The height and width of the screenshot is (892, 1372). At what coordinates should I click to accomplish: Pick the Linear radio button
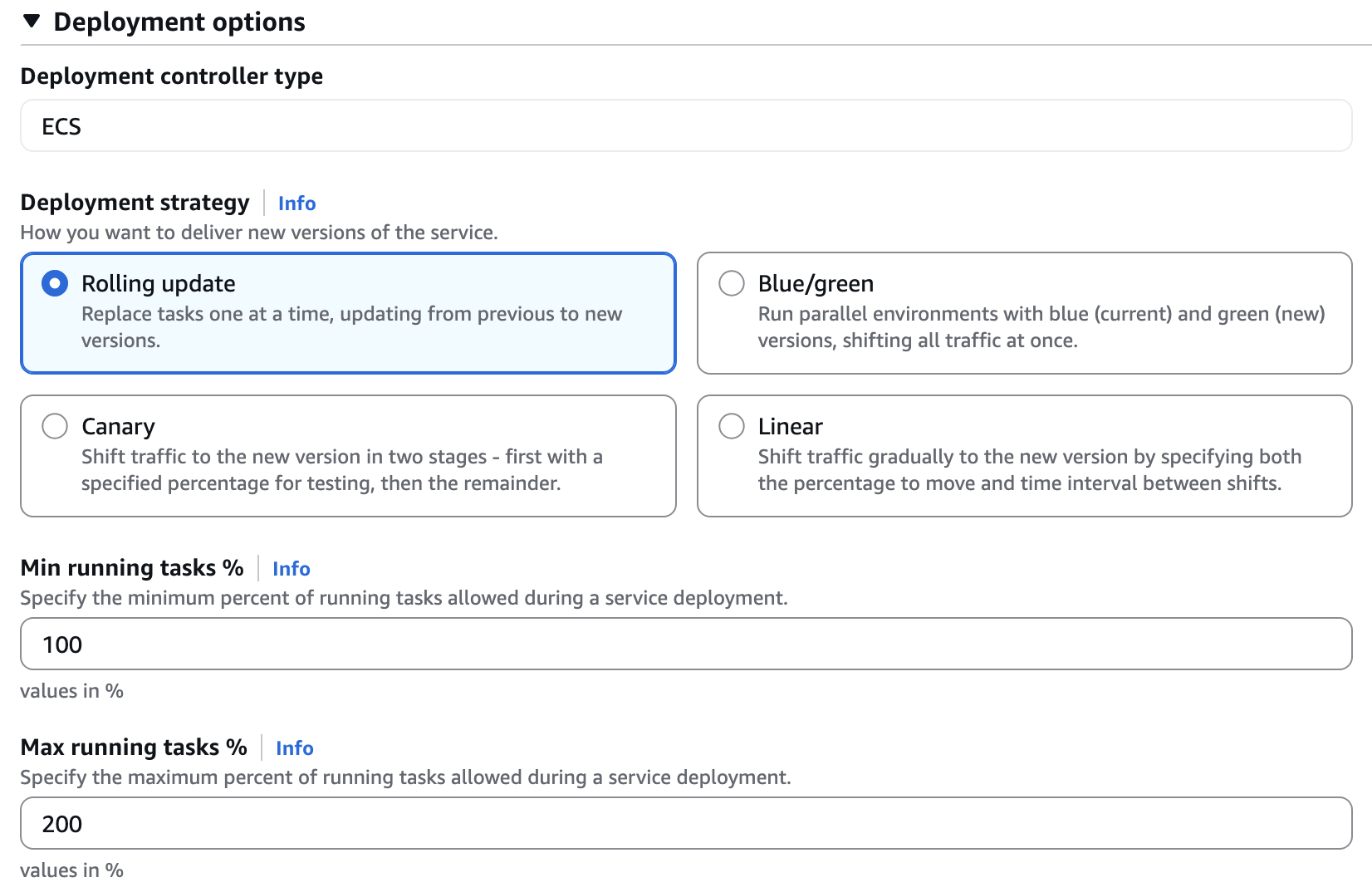click(732, 426)
